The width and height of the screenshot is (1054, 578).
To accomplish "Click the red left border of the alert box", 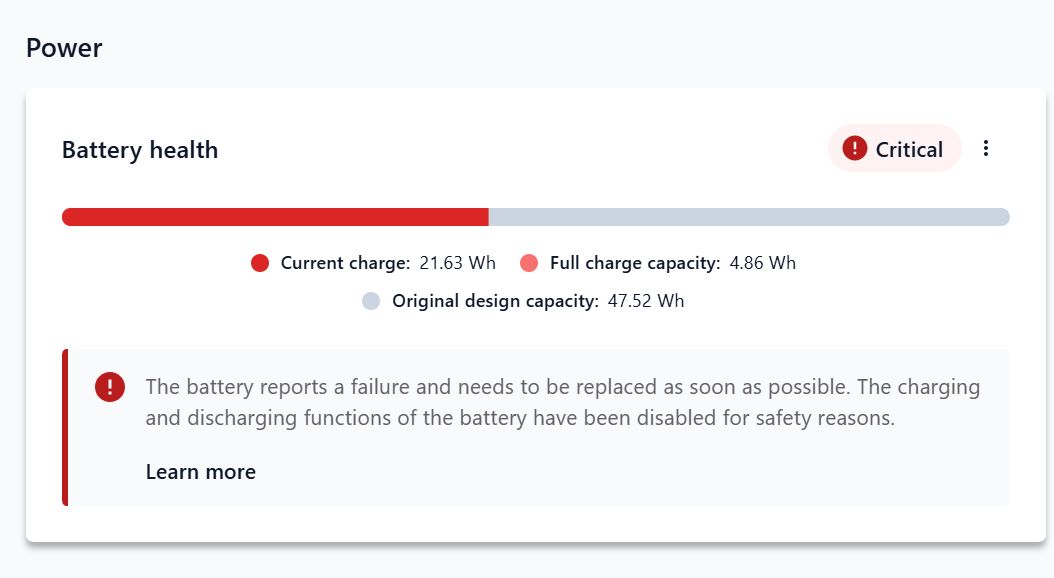I will 65,427.
